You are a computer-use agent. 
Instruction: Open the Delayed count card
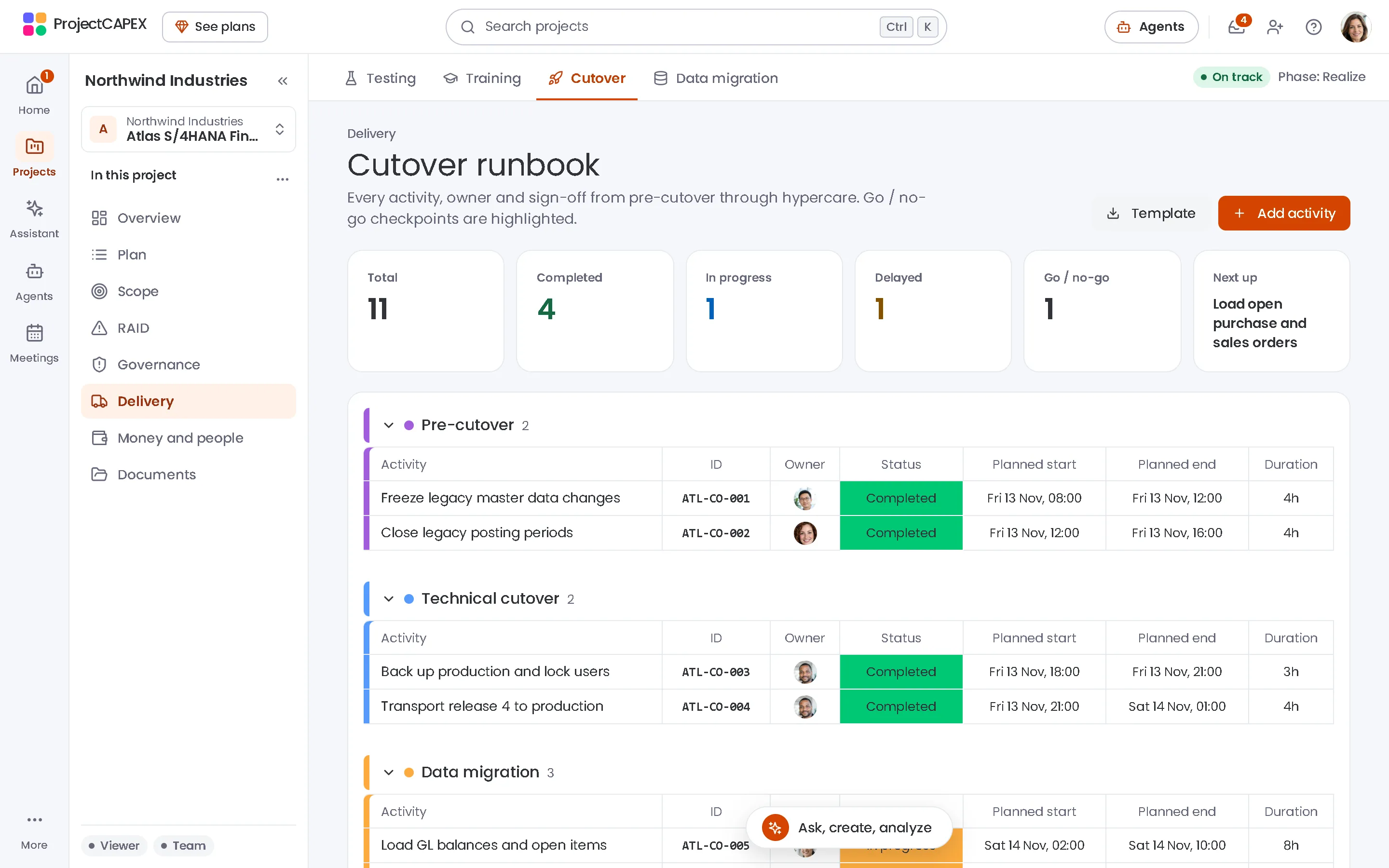tap(933, 311)
